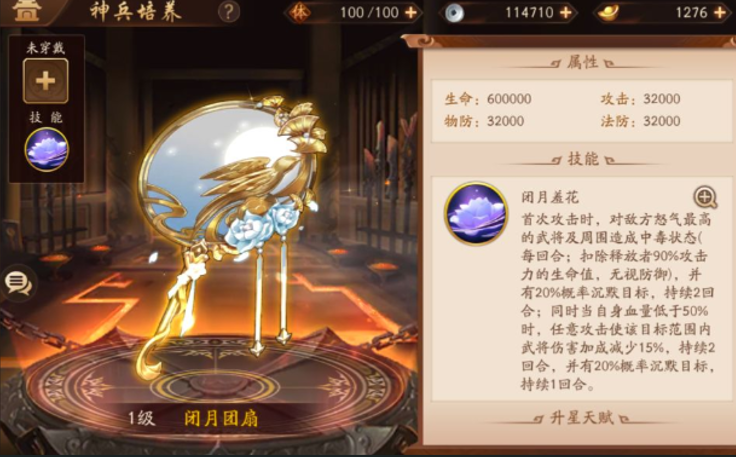Expand the 升星天赋 section header
Screen dimensions: 736x457
pos(582,417)
